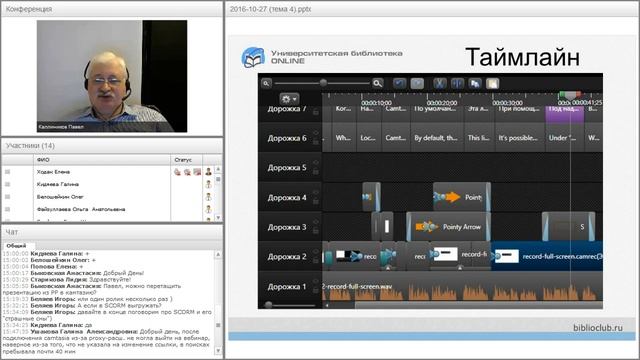This screenshot has width=640, height=360.
Task: Click the Университетская библиотека ONLINE logo
Action: (322, 57)
